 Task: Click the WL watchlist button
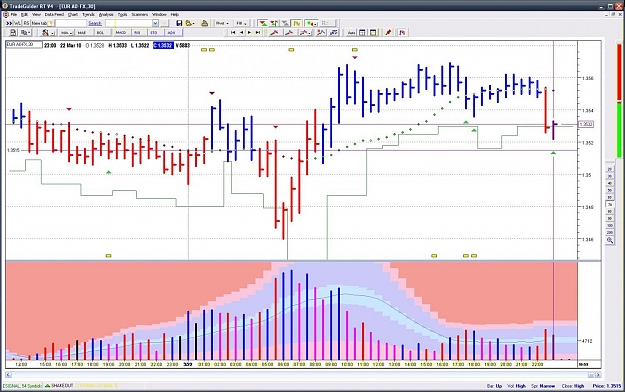pyautogui.click(x=17, y=23)
